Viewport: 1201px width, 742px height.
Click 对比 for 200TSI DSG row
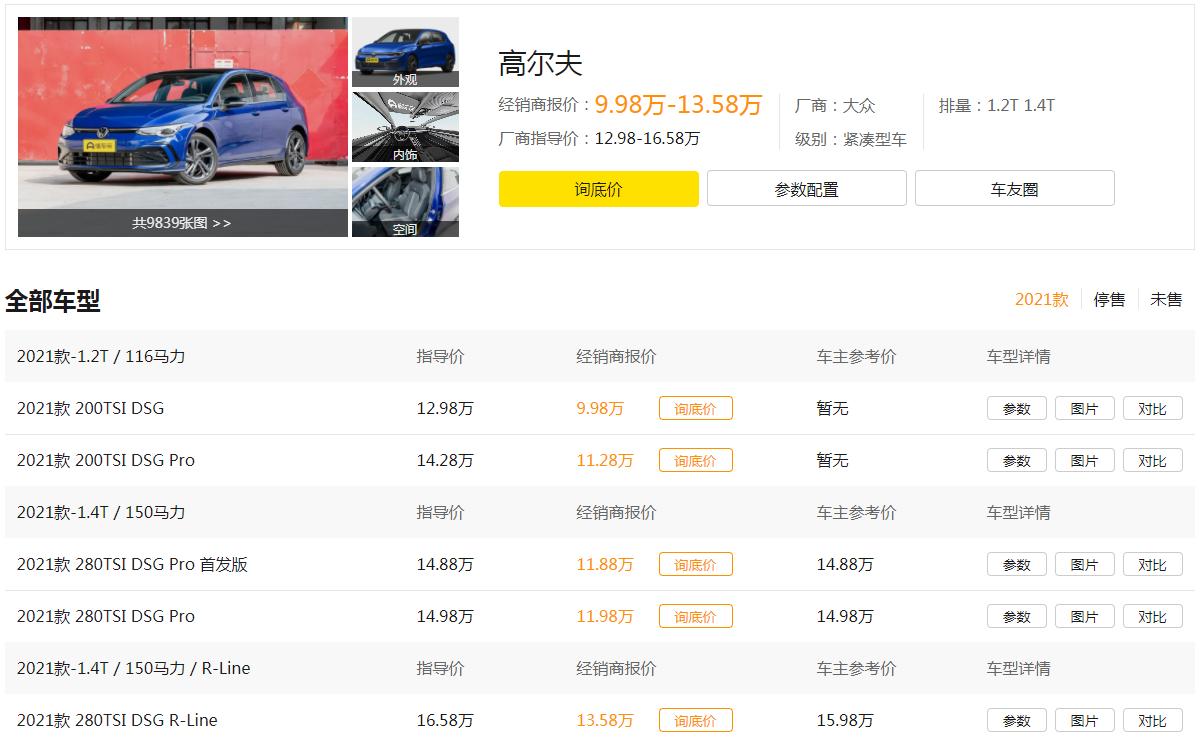pyautogui.click(x=1153, y=408)
